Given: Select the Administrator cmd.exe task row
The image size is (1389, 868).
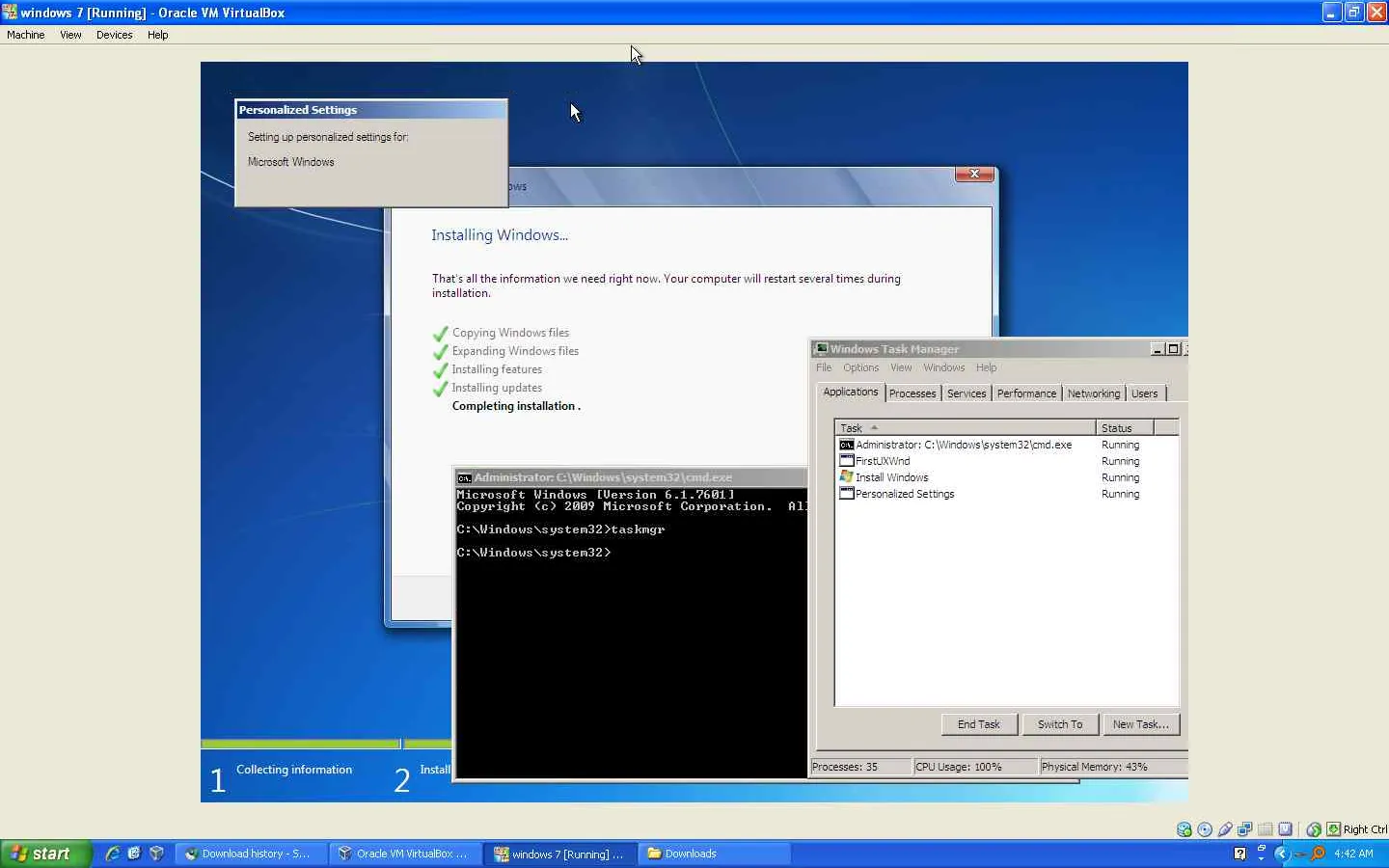Looking at the screenshot, I should [1007, 445].
